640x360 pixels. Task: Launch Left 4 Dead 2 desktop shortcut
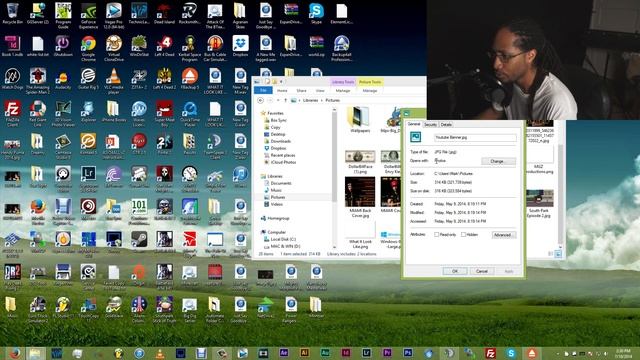(x=164, y=79)
